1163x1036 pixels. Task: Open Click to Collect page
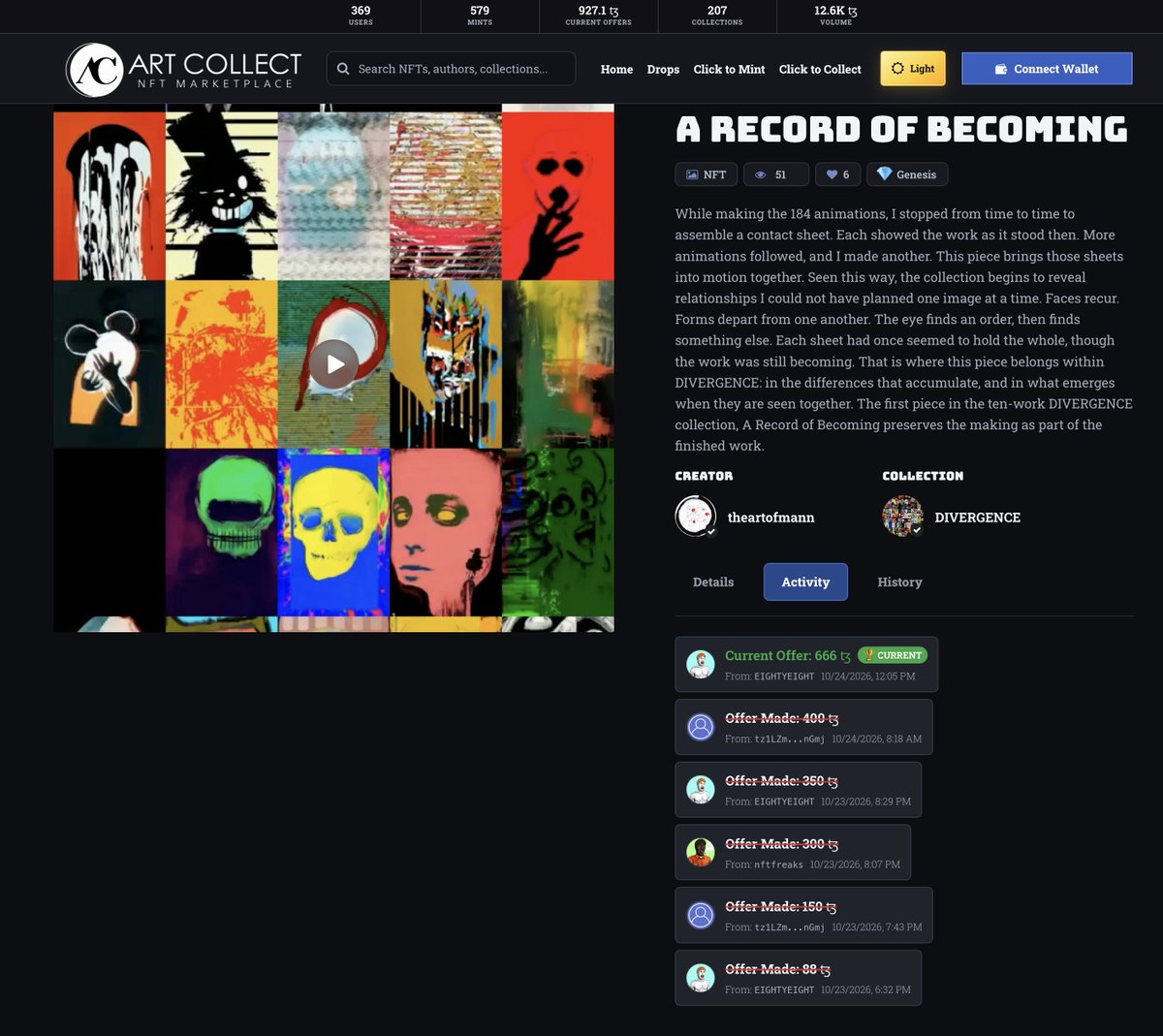pyautogui.click(x=820, y=69)
